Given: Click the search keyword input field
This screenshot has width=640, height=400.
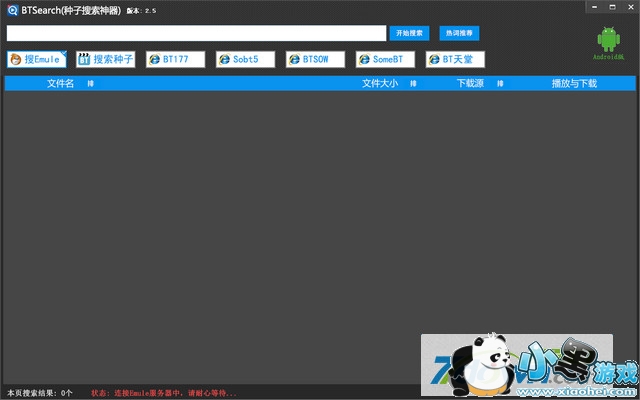Looking at the screenshot, I should coord(196,33).
